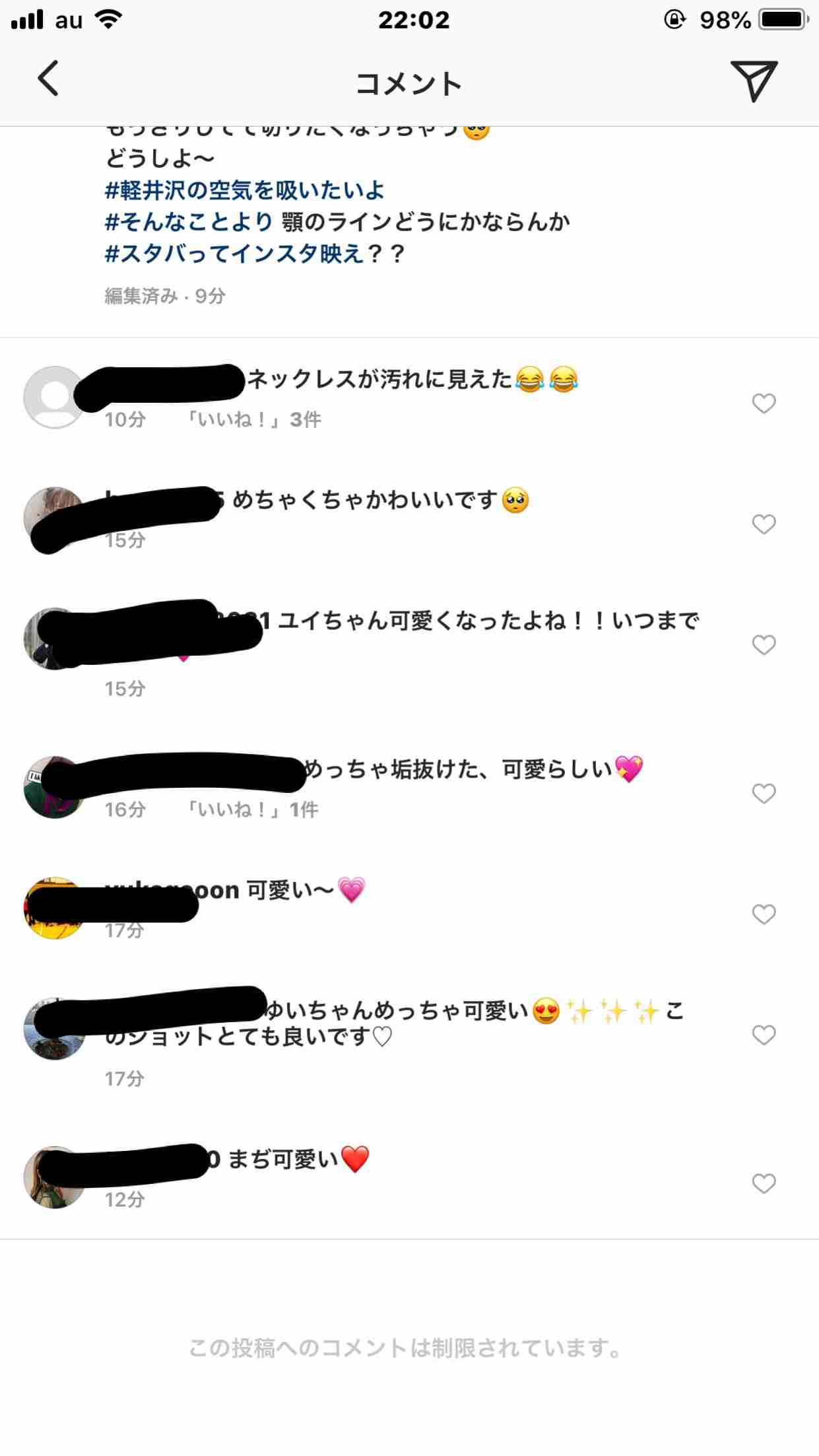Open hashtag #軽井沢の空気を吸いたいよ
This screenshot has height=1456, width=819.
click(244, 191)
